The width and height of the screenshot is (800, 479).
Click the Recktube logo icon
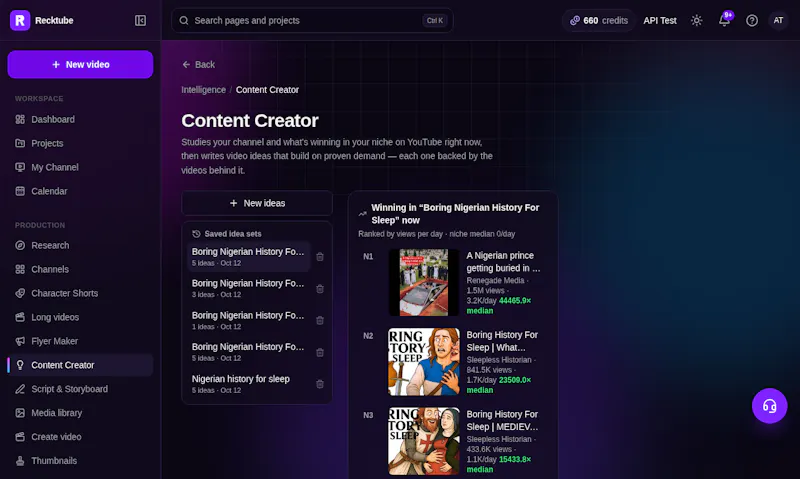20,20
